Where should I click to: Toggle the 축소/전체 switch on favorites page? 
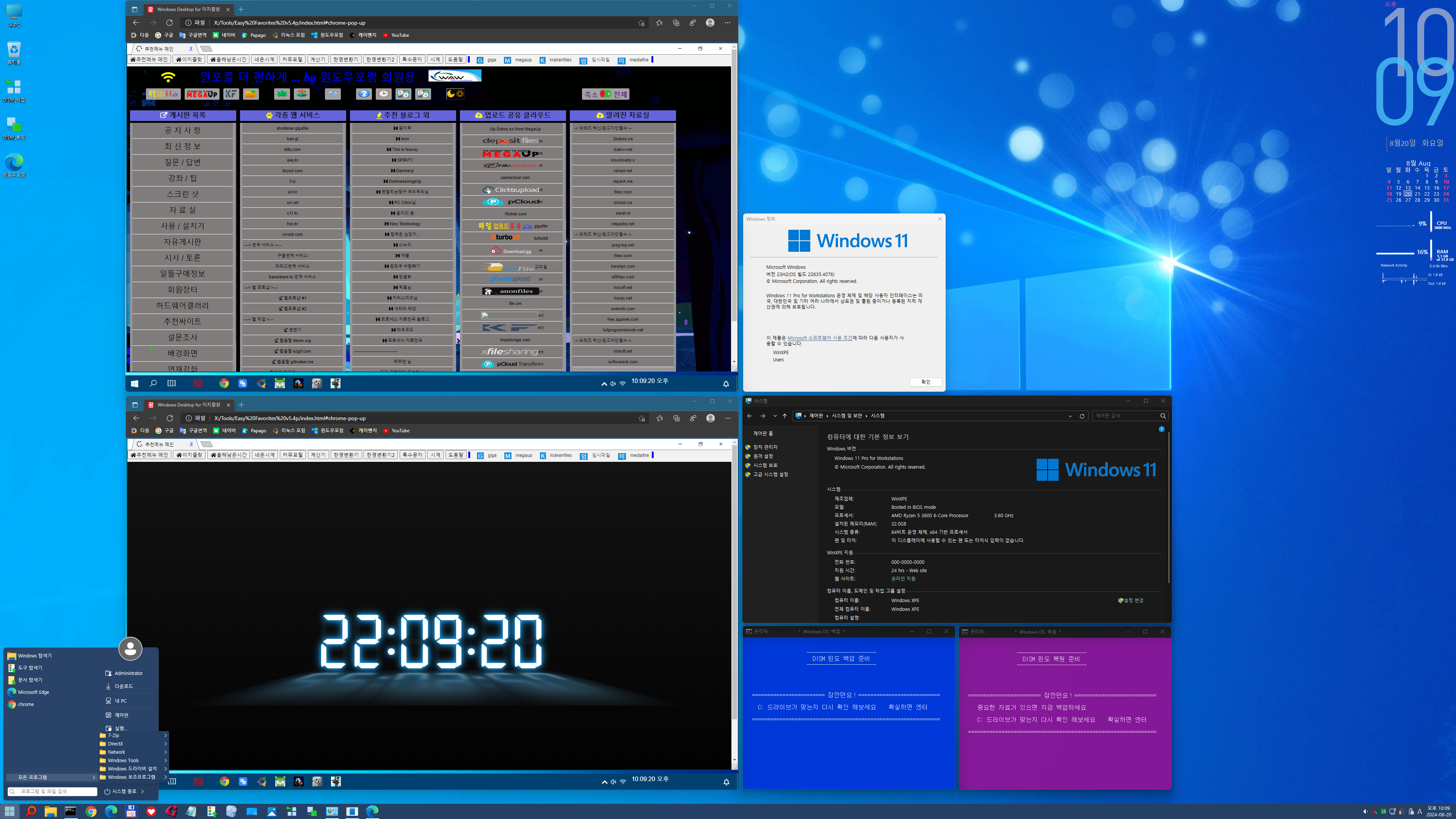(x=606, y=94)
